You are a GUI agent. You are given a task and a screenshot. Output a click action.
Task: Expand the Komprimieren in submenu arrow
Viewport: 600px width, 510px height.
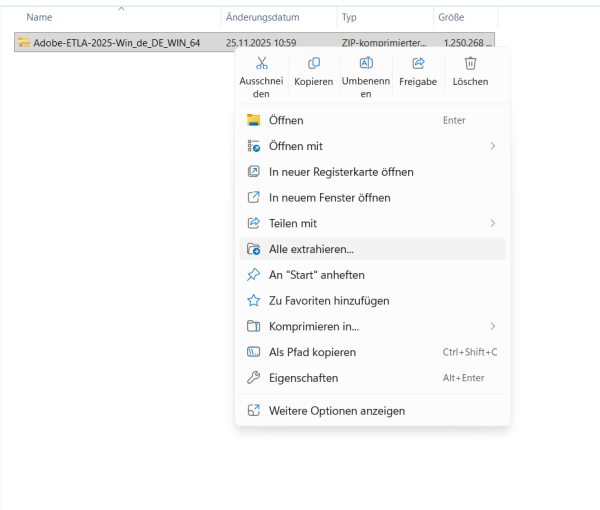tap(492, 326)
